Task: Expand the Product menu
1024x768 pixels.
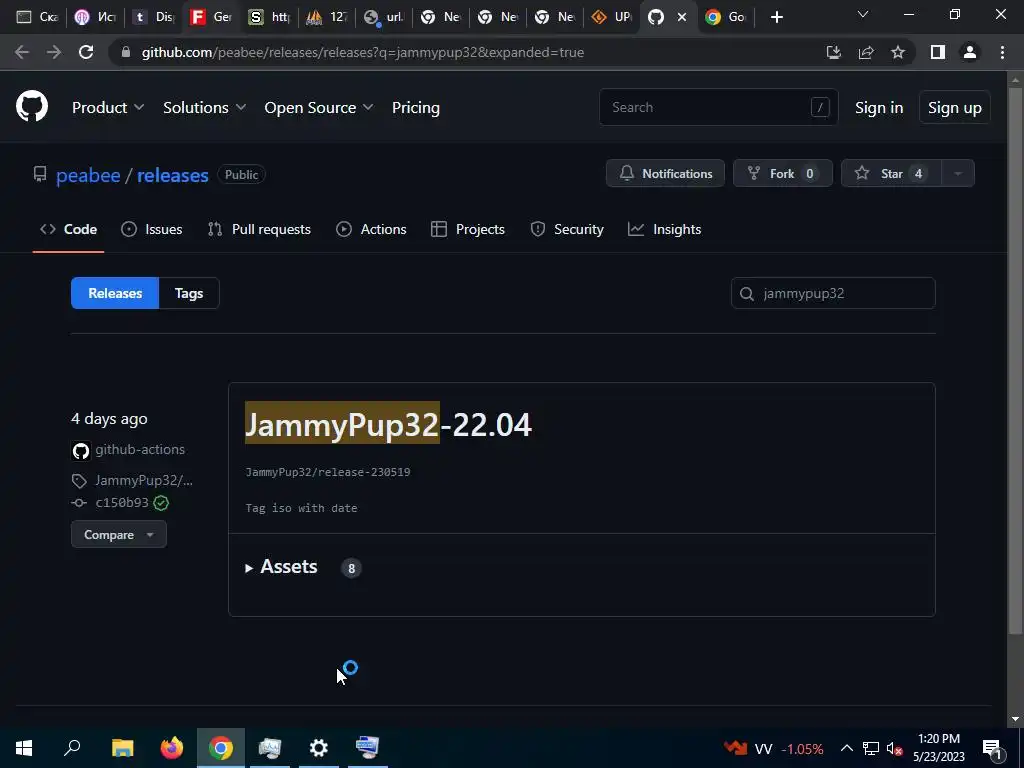Action: tap(108, 108)
